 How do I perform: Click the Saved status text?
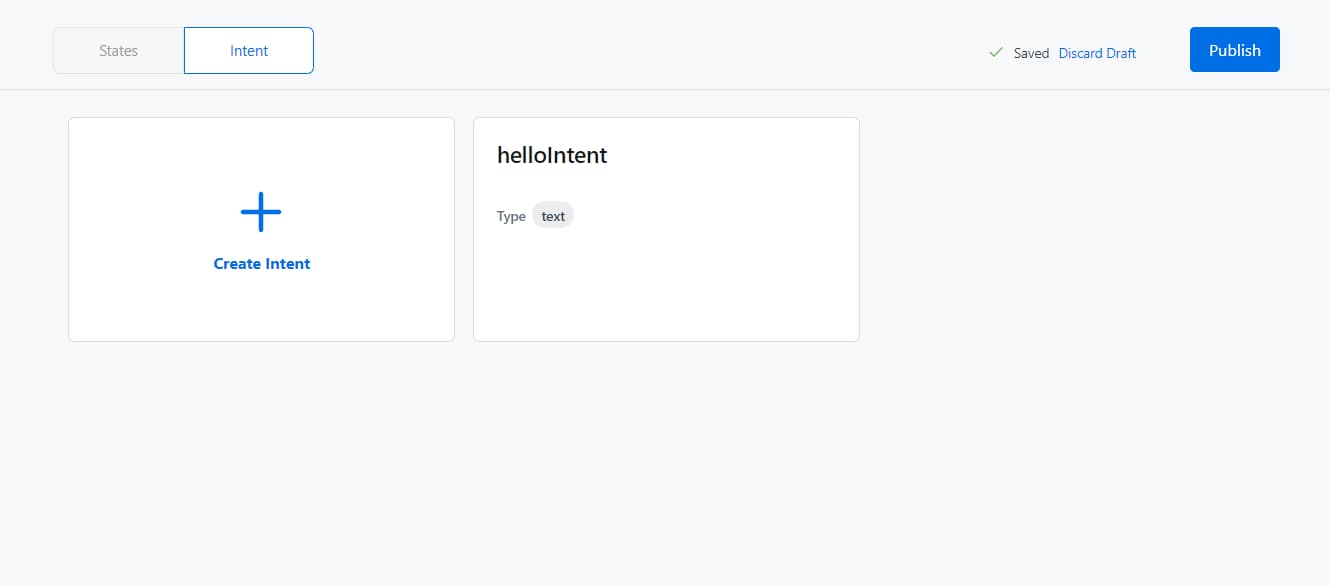tap(1031, 53)
